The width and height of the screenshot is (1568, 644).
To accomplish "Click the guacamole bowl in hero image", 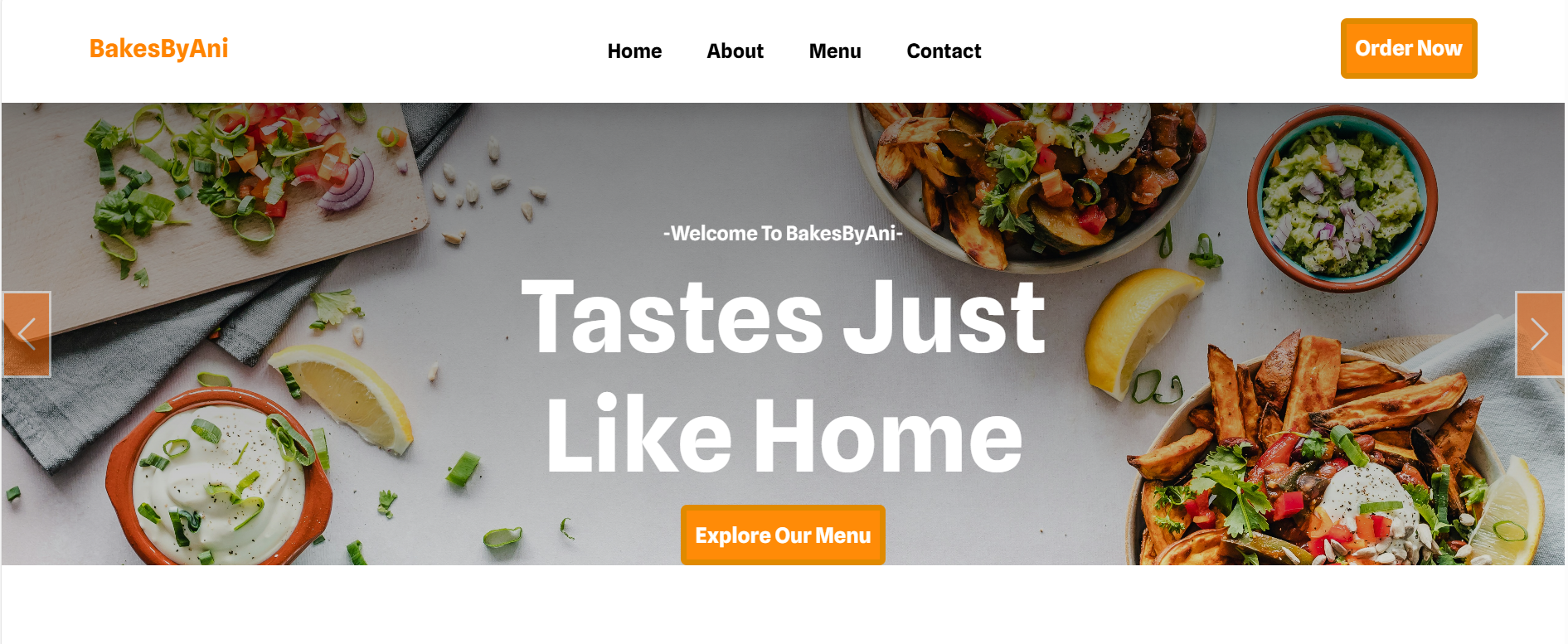I will tap(1341, 199).
